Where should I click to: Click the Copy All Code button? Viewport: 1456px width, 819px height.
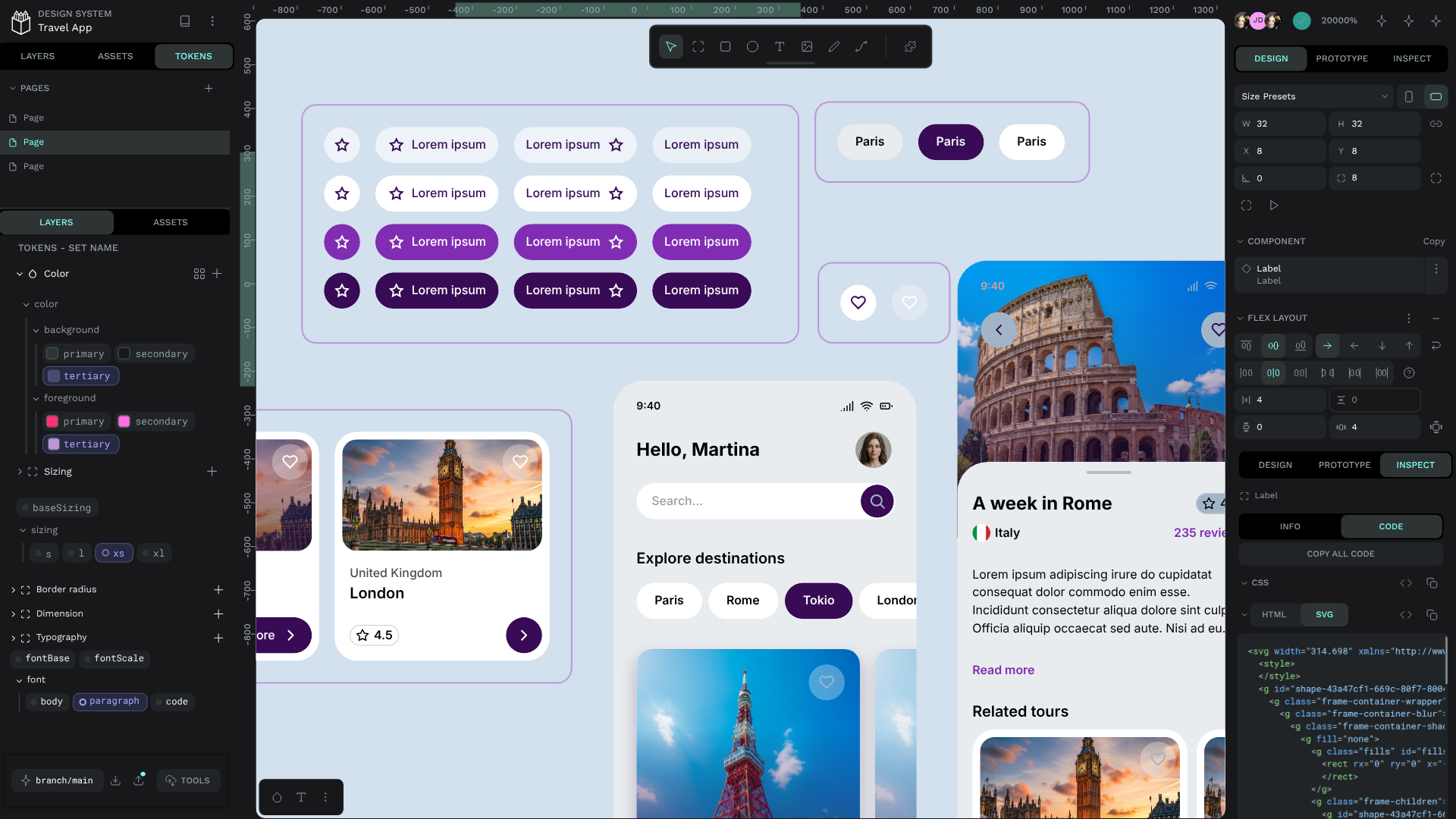coord(1341,554)
